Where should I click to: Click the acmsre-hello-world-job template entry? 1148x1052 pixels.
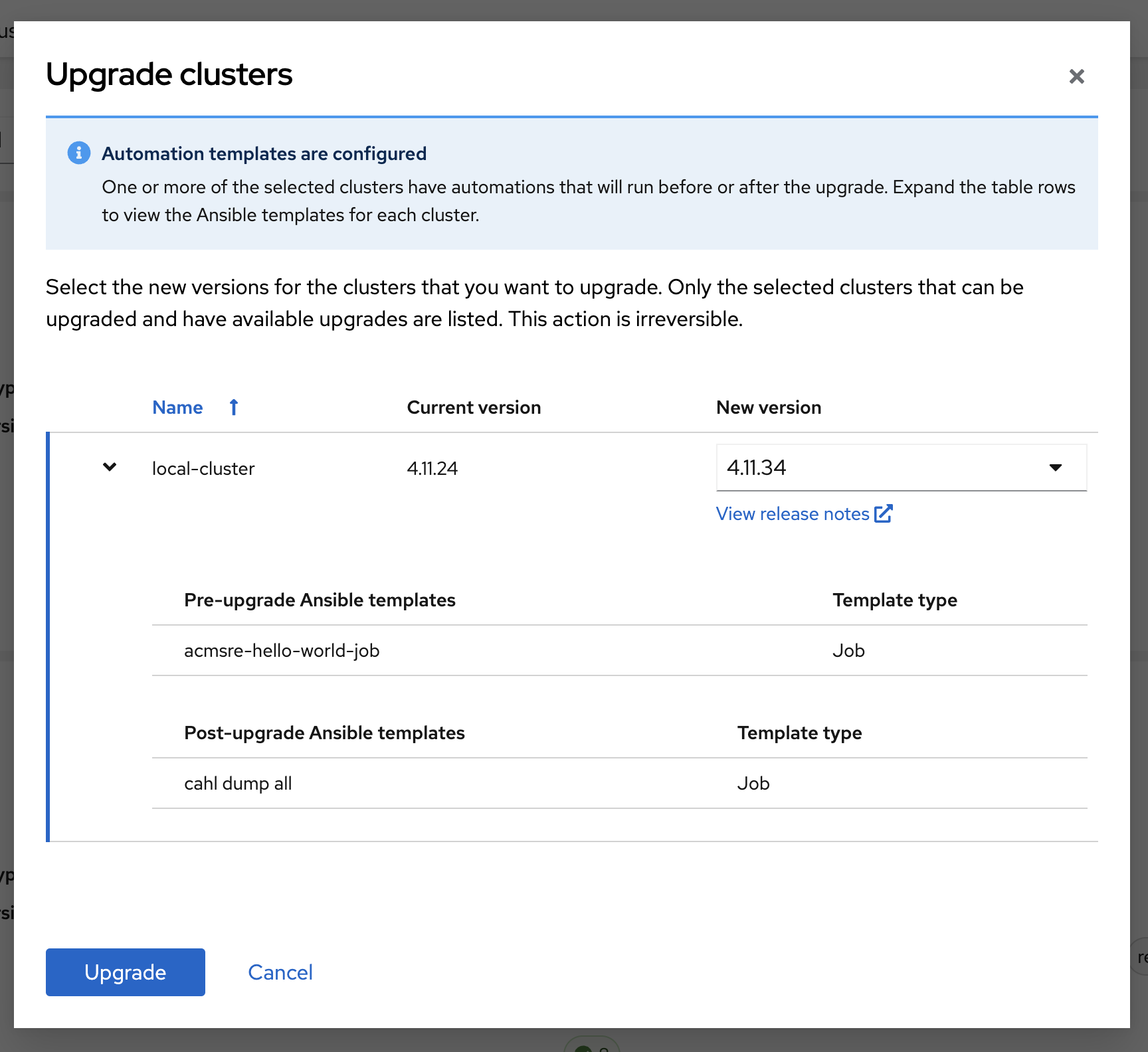[282, 651]
